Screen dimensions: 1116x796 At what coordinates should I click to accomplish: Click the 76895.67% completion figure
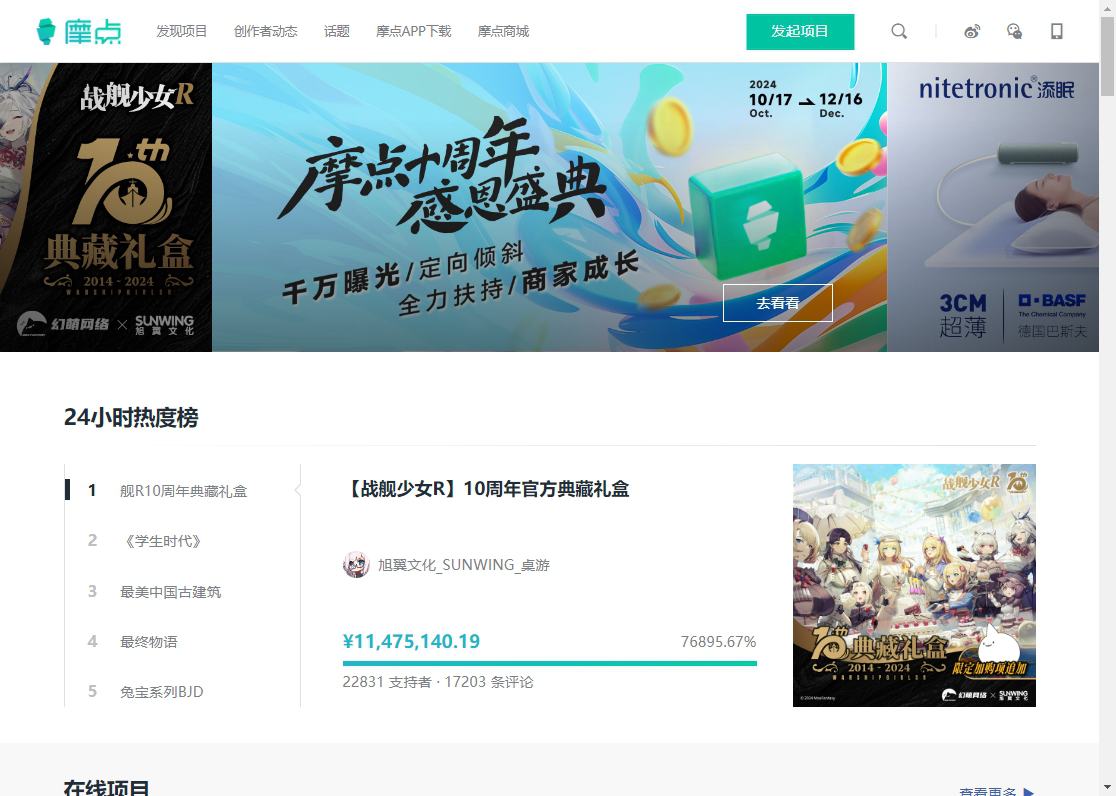pos(718,641)
